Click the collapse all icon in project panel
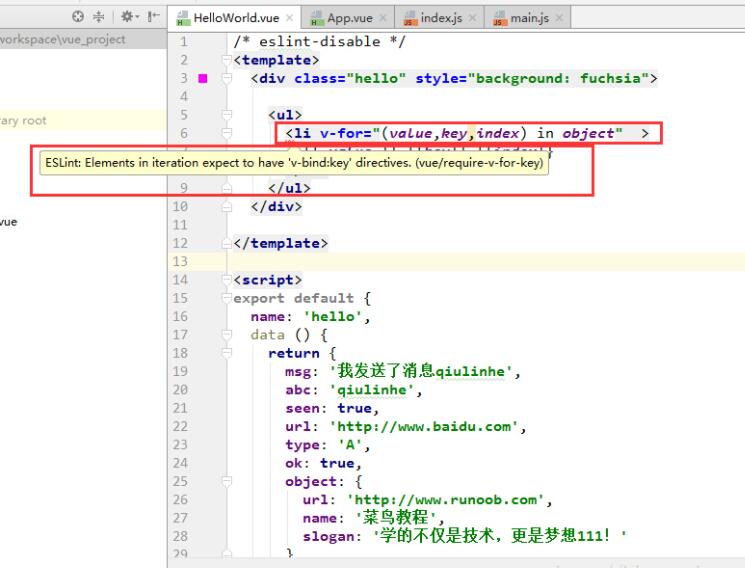The image size is (745, 568). 98,17
